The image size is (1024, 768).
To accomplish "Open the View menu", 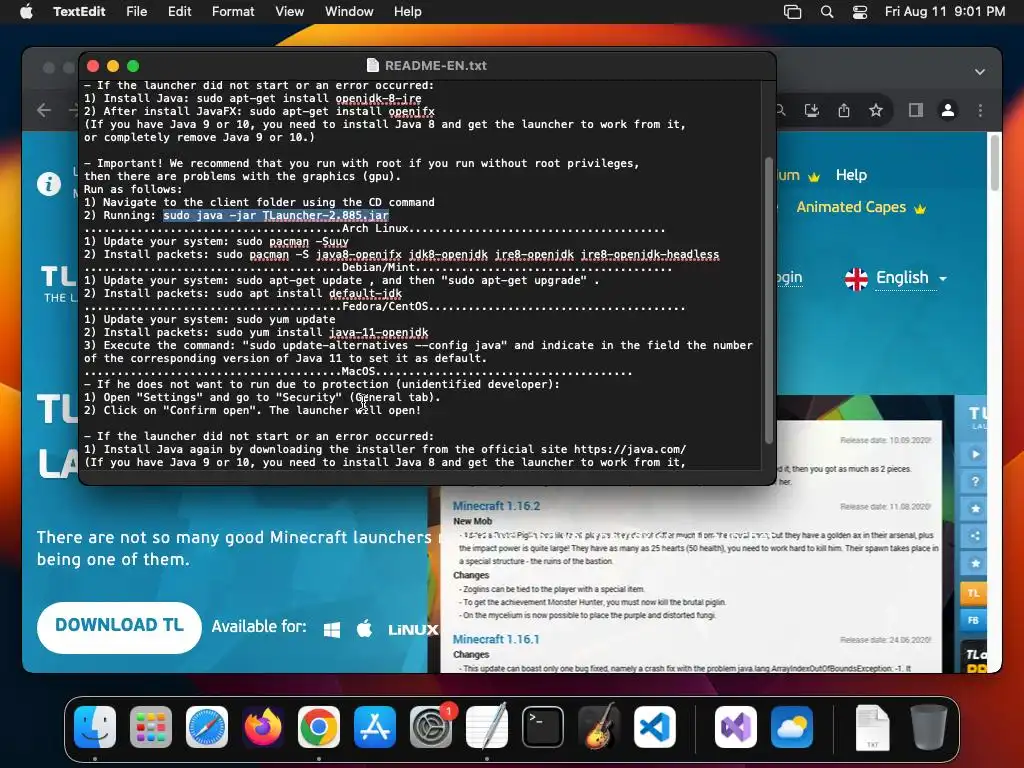I will click(289, 12).
